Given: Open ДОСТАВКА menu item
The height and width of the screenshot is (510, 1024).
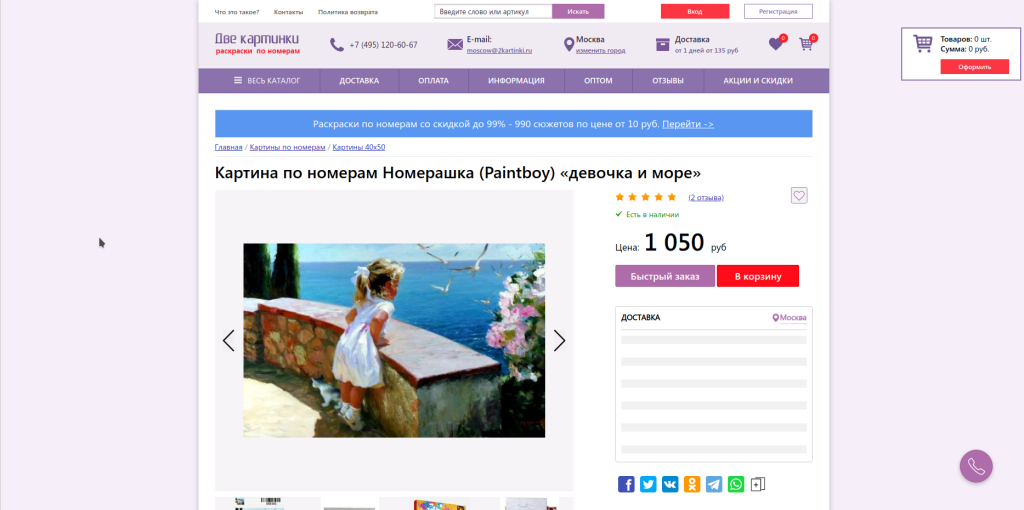Looking at the screenshot, I should 359,81.
